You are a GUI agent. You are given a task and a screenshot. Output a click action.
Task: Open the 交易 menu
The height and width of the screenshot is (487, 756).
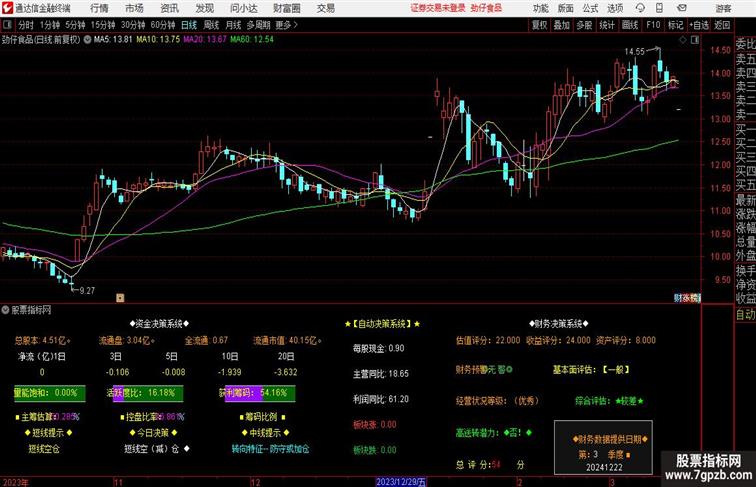(325, 8)
